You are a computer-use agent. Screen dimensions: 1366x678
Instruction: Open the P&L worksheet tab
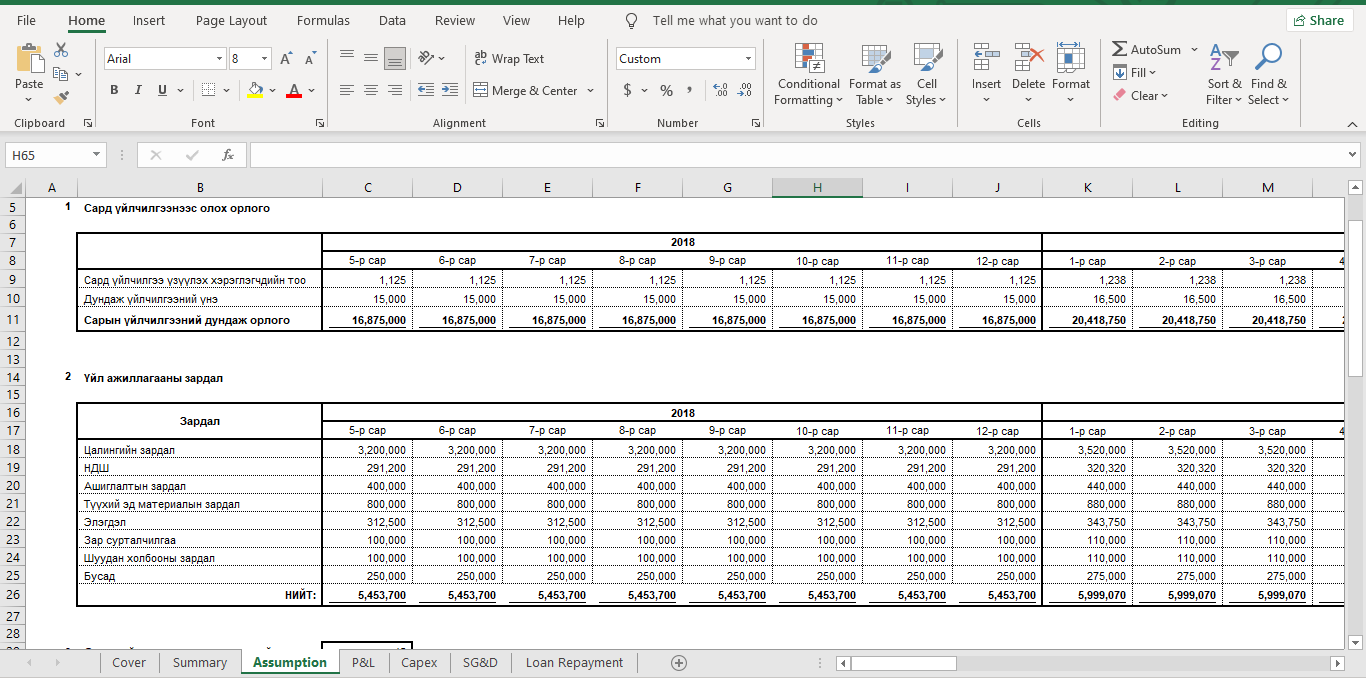click(x=363, y=662)
